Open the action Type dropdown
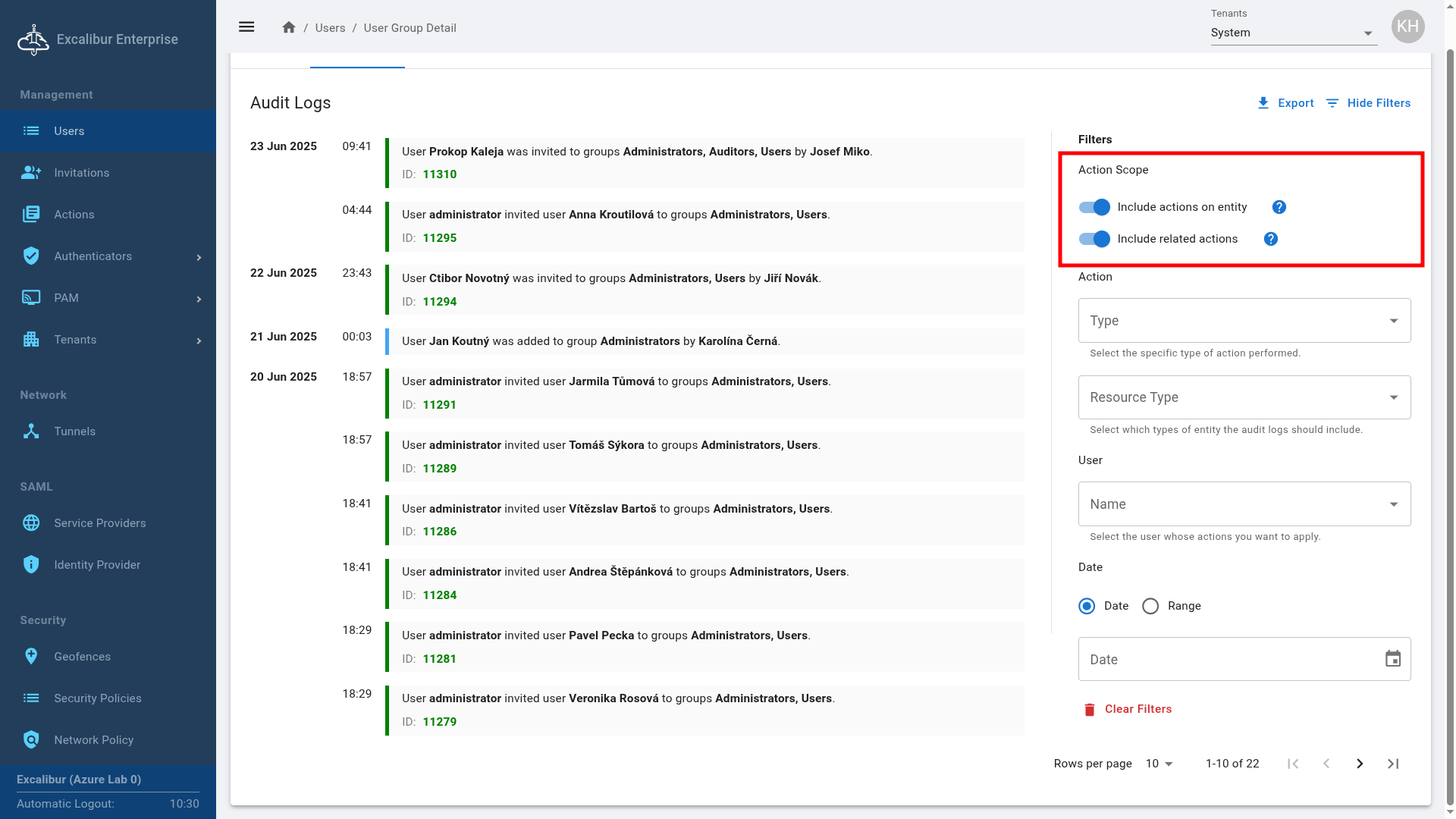The image size is (1456, 819). click(x=1244, y=321)
